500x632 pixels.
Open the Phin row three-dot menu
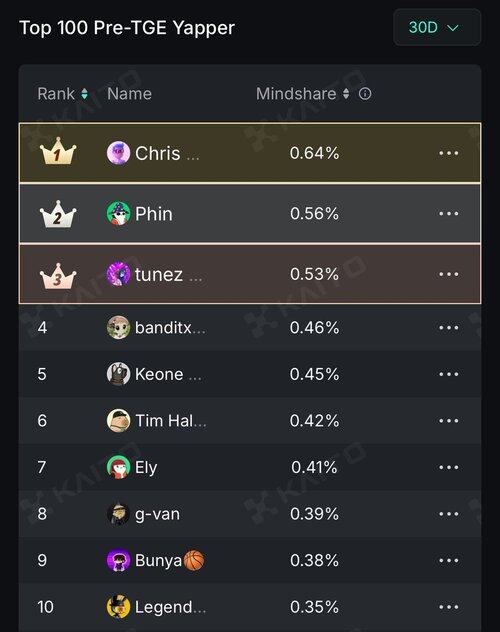(x=449, y=214)
